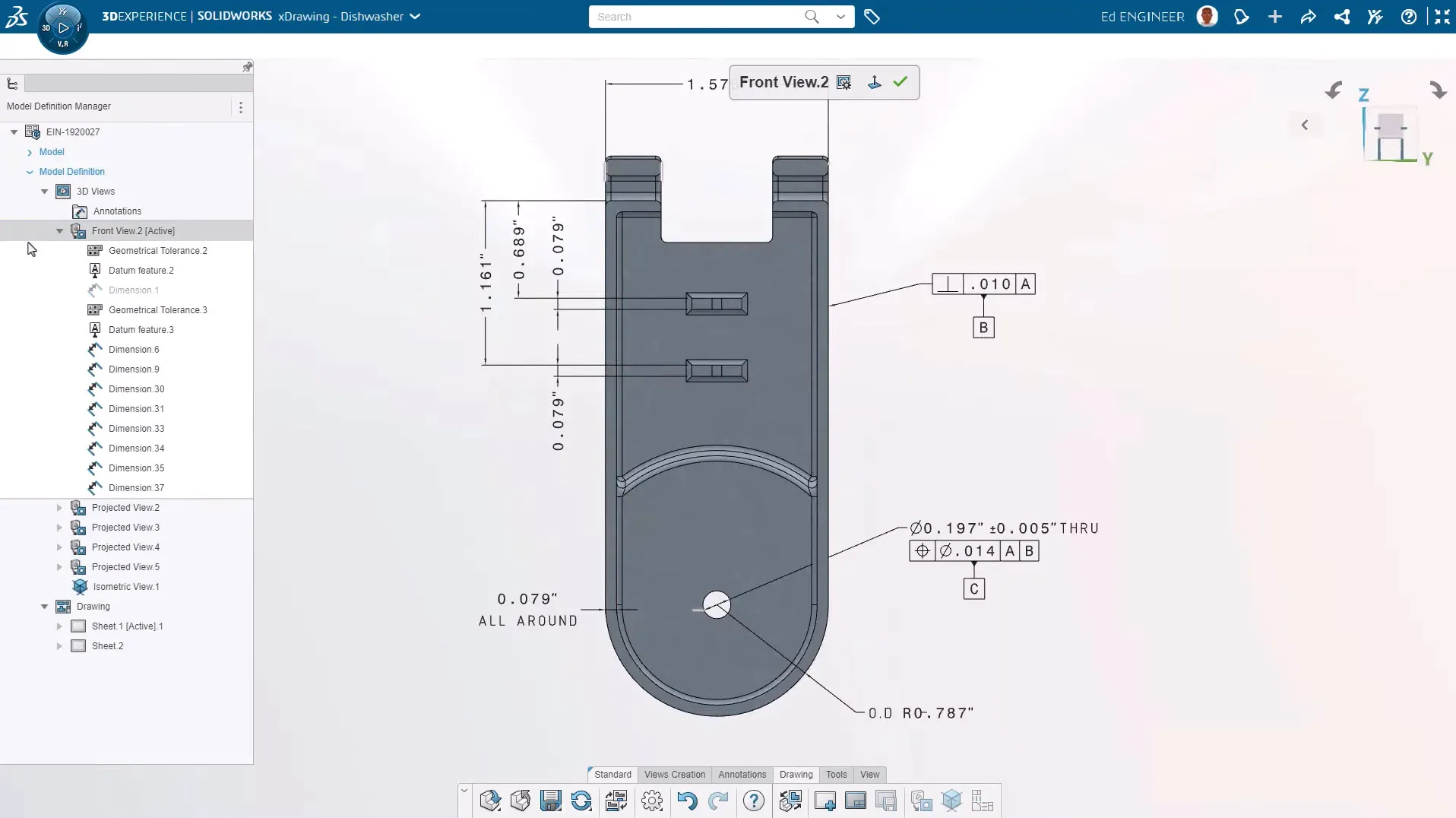Open the settings gear in bottom toolbar
The image size is (1456, 818).
[652, 801]
